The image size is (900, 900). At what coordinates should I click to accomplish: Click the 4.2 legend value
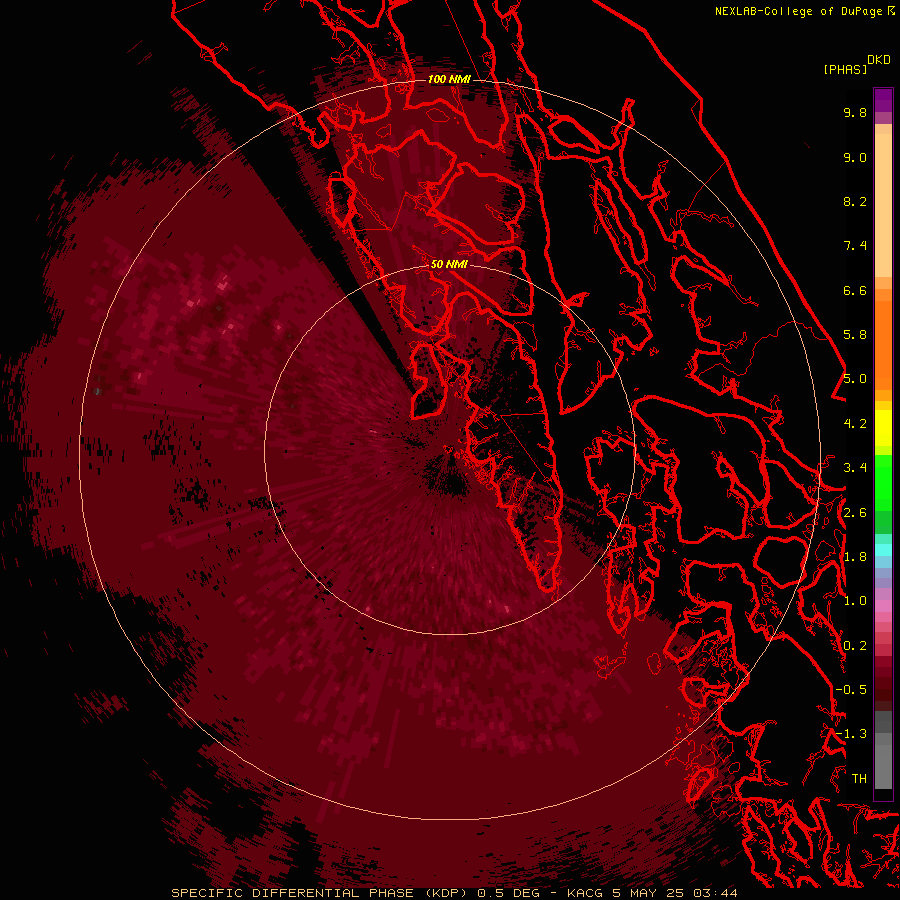[855, 424]
